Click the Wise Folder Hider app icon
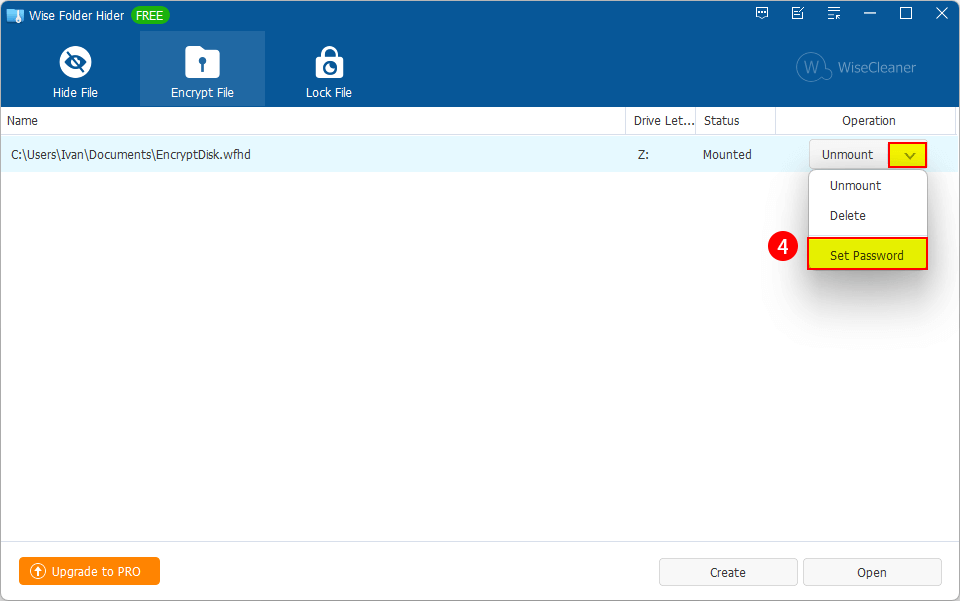This screenshot has height=601, width=960. click(x=15, y=15)
